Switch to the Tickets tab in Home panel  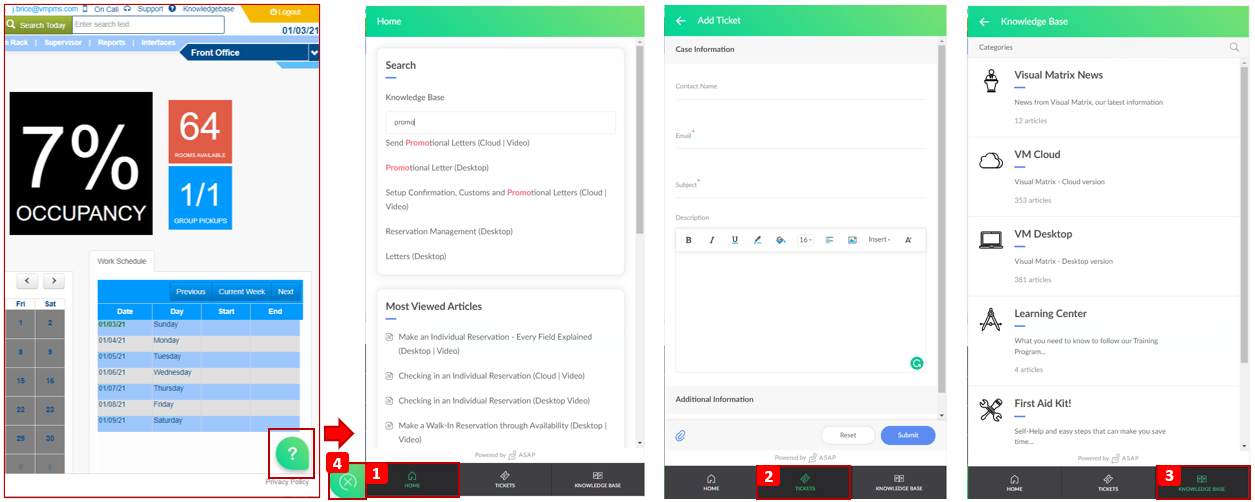[505, 481]
